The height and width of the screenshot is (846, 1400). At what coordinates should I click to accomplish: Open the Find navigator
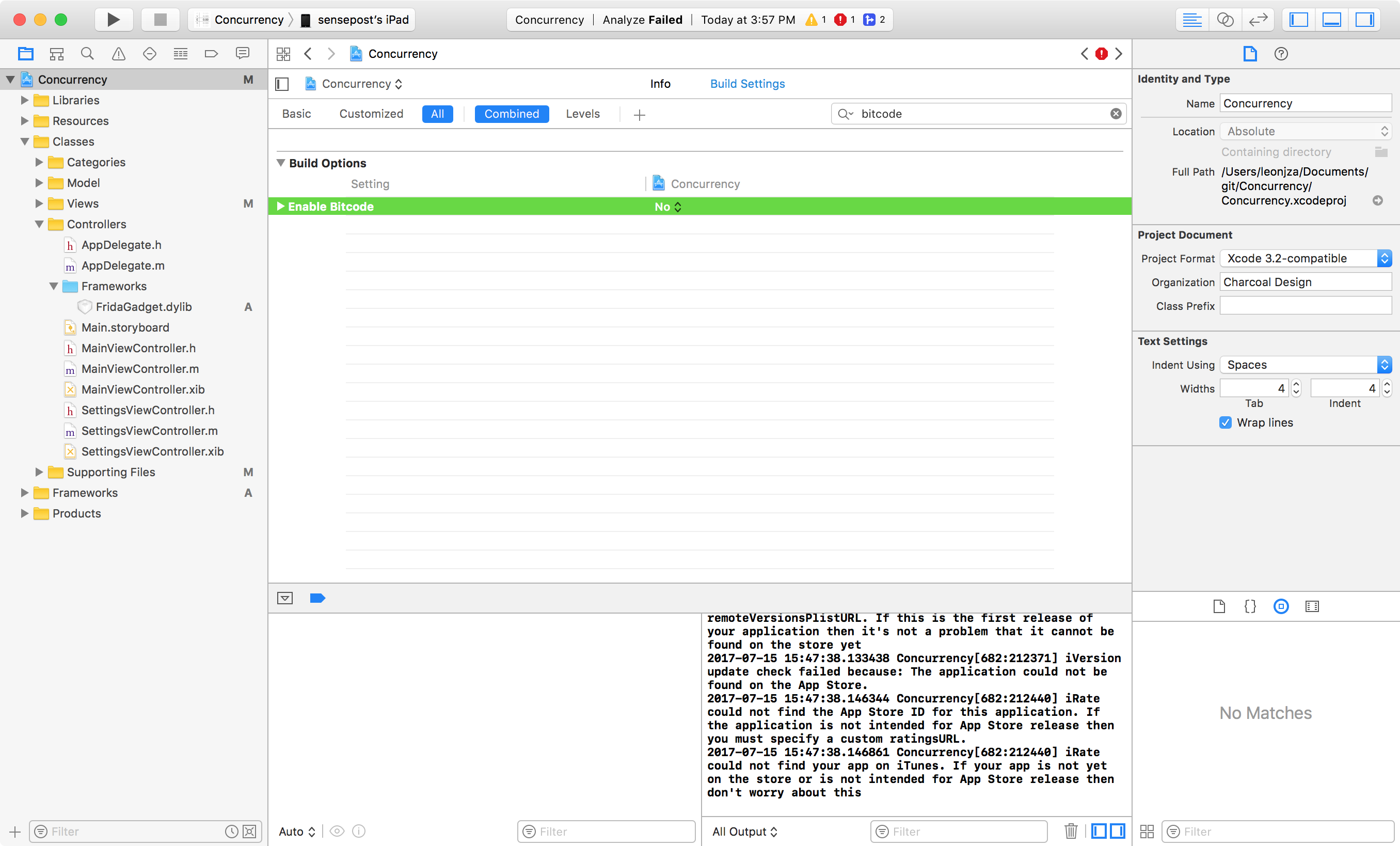87,53
